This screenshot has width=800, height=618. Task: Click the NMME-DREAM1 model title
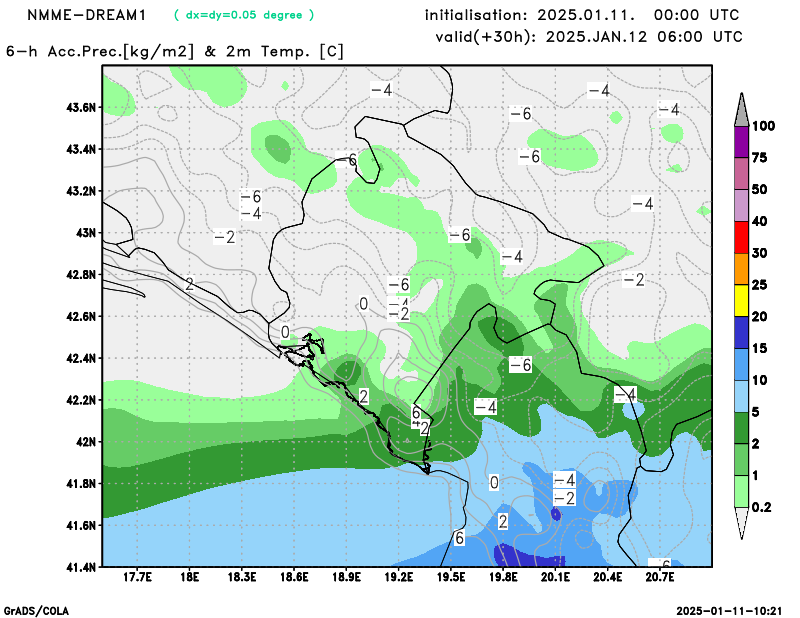86,15
